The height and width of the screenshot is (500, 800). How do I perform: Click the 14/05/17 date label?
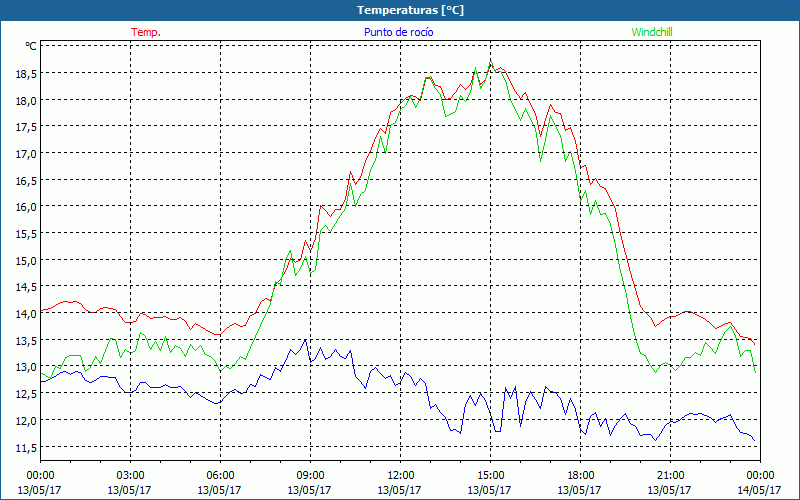[x=759, y=490]
